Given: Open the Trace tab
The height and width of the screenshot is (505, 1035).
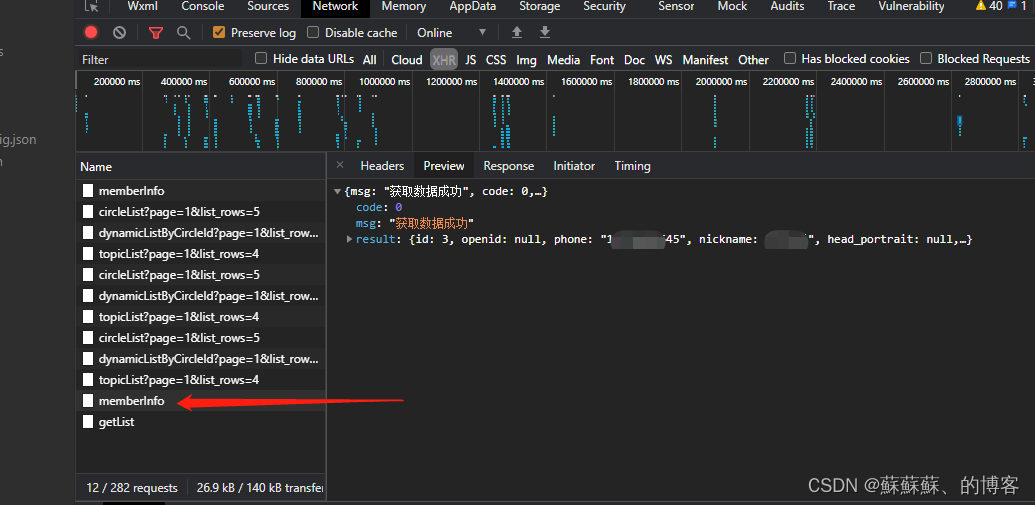Looking at the screenshot, I should (x=841, y=7).
